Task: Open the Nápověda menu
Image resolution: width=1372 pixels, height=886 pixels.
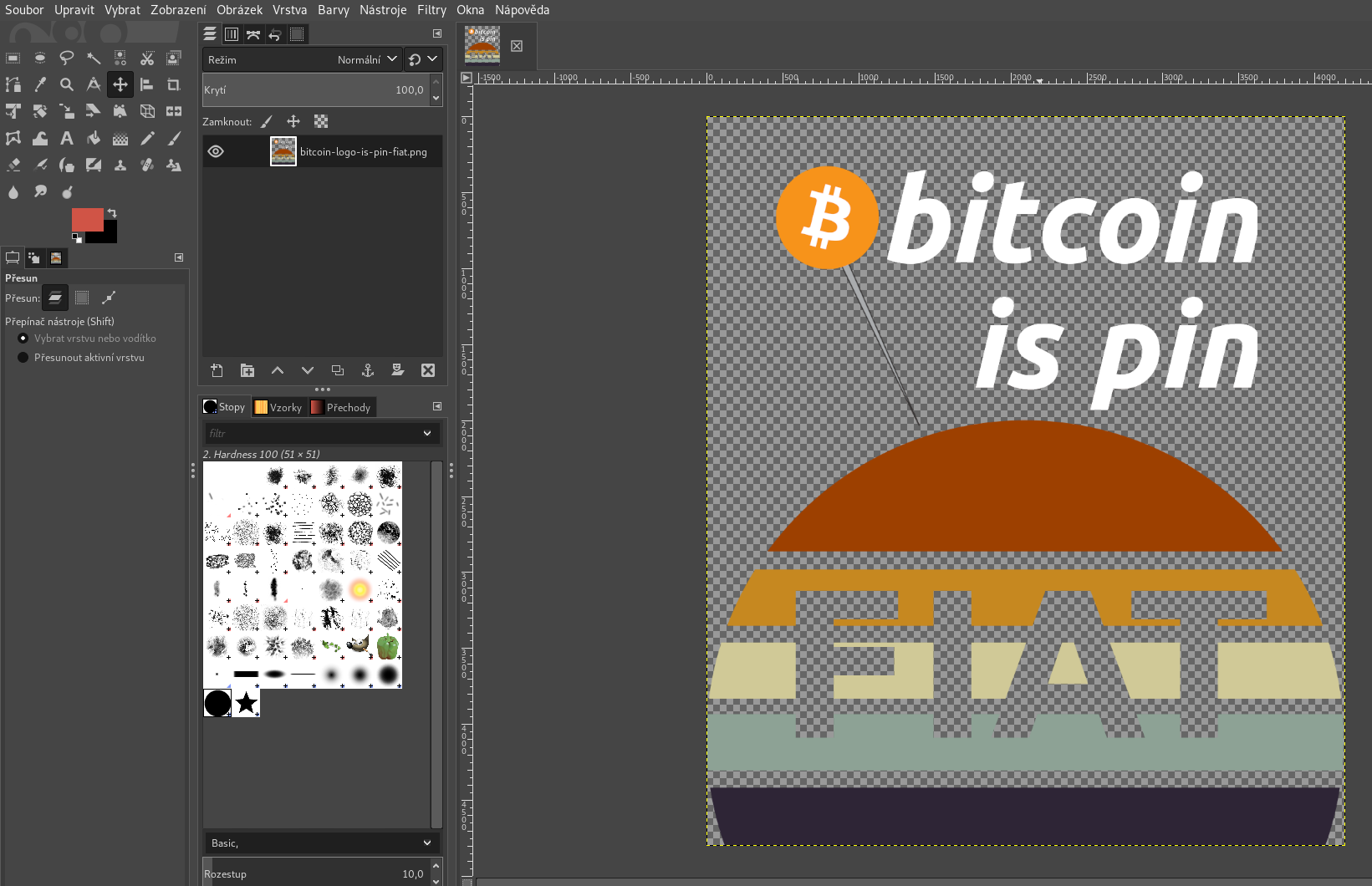Action: pyautogui.click(x=522, y=10)
